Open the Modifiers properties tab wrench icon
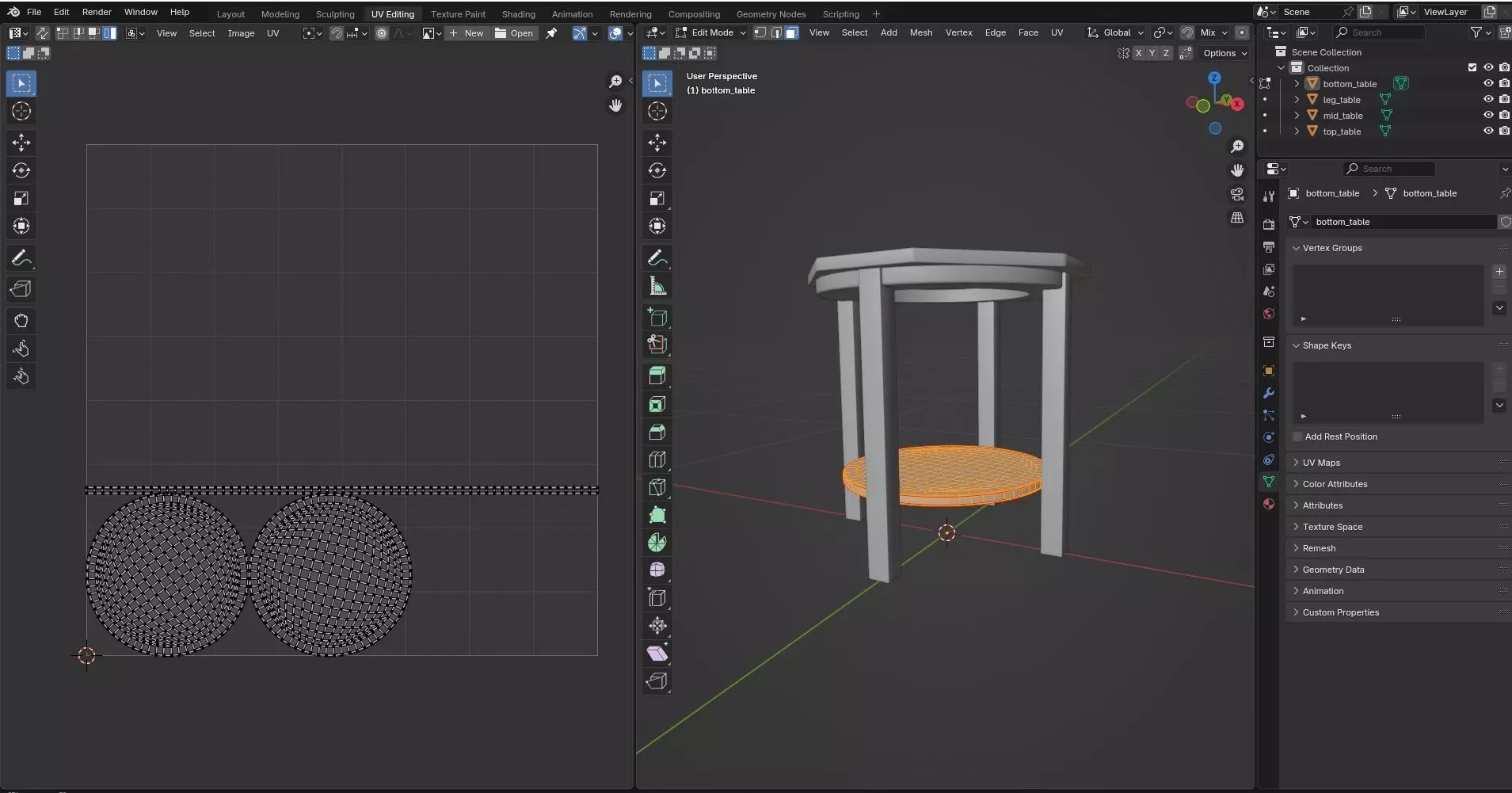The image size is (1512, 793). 1268,393
